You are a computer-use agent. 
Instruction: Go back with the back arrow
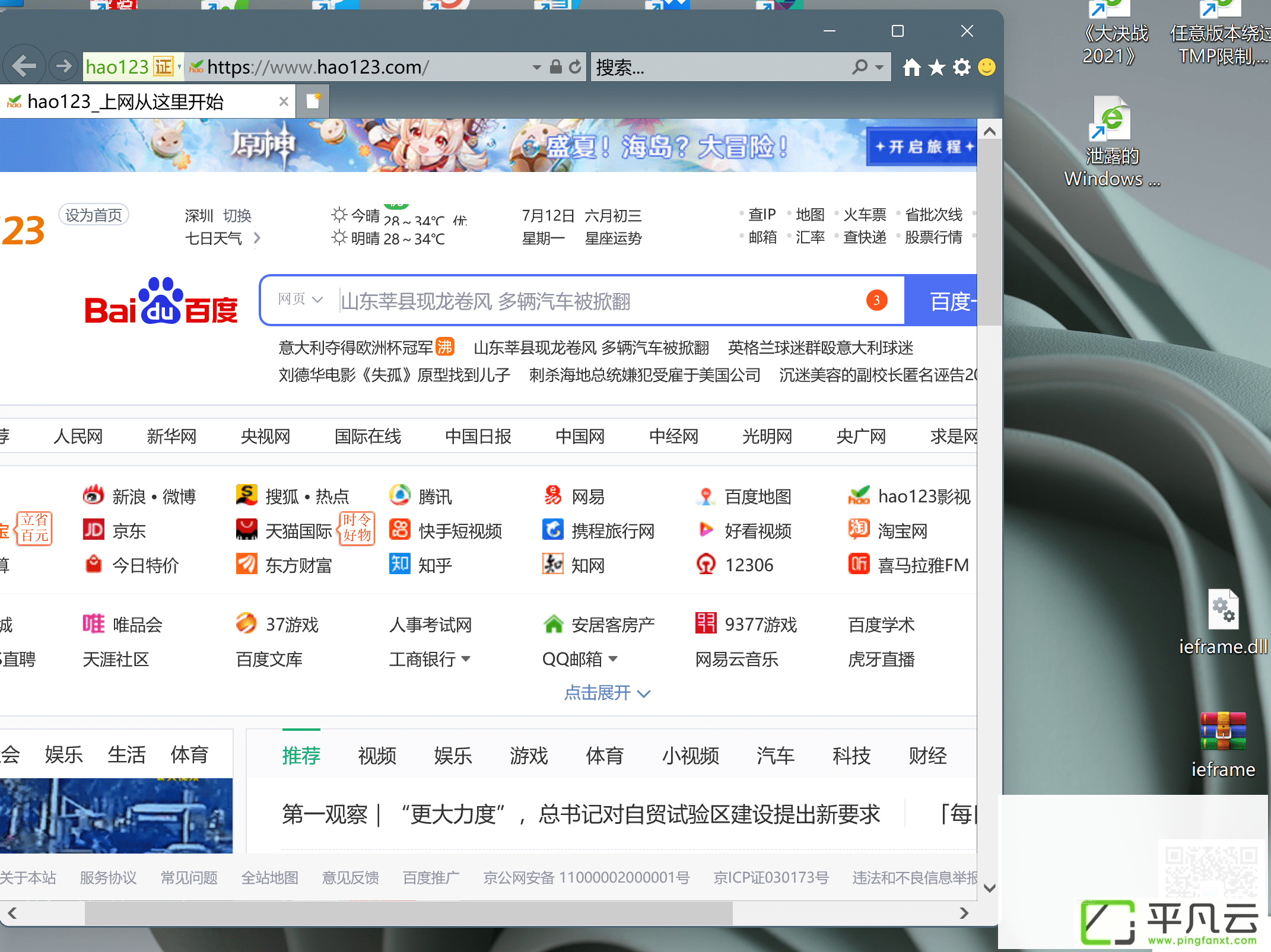point(24,66)
